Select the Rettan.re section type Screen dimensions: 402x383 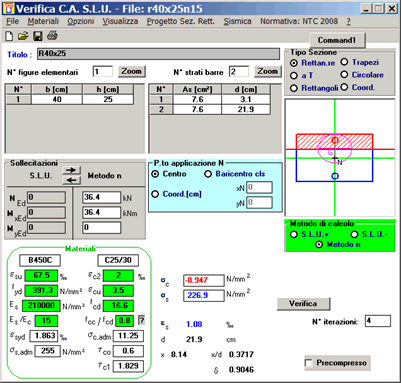tap(294, 63)
